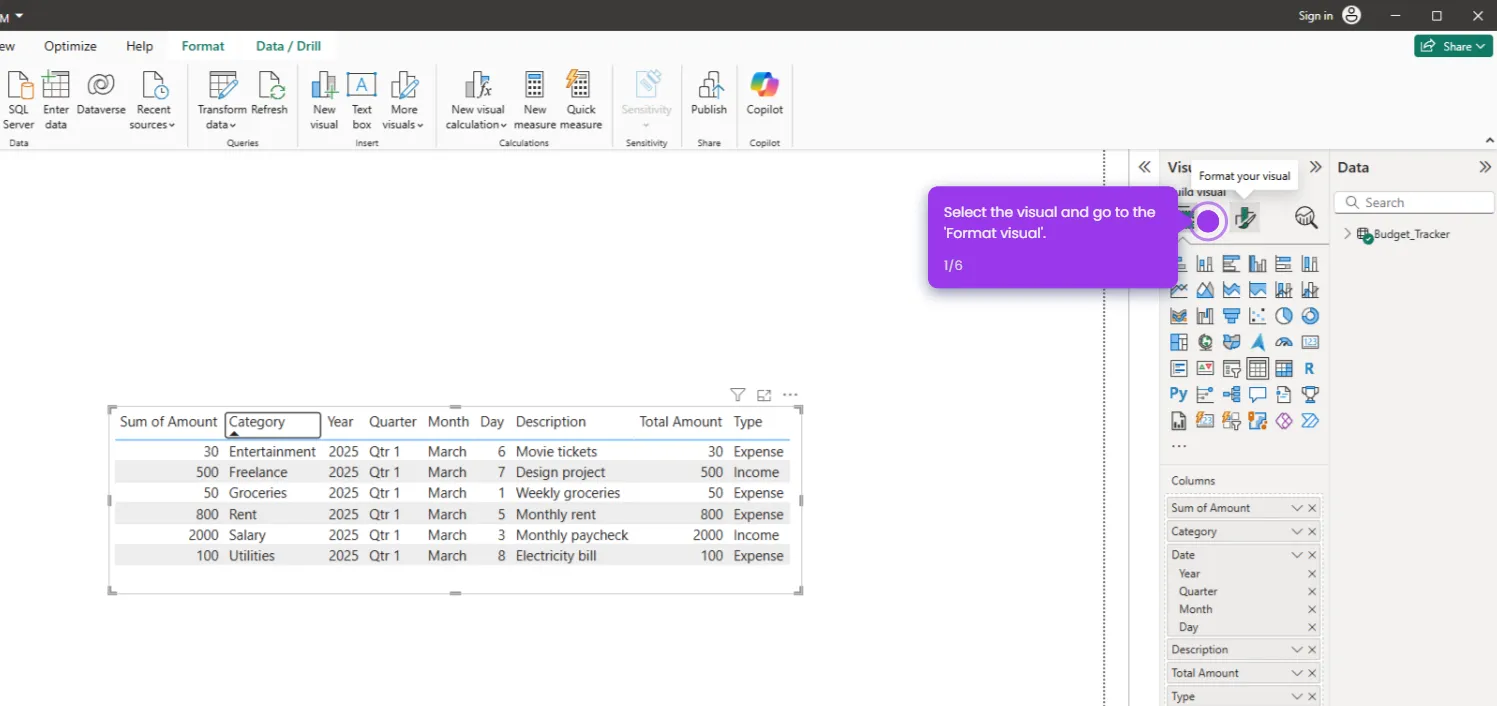Screen dimensions: 1497x706
Task: Select the R script visual
Action: [1309, 368]
